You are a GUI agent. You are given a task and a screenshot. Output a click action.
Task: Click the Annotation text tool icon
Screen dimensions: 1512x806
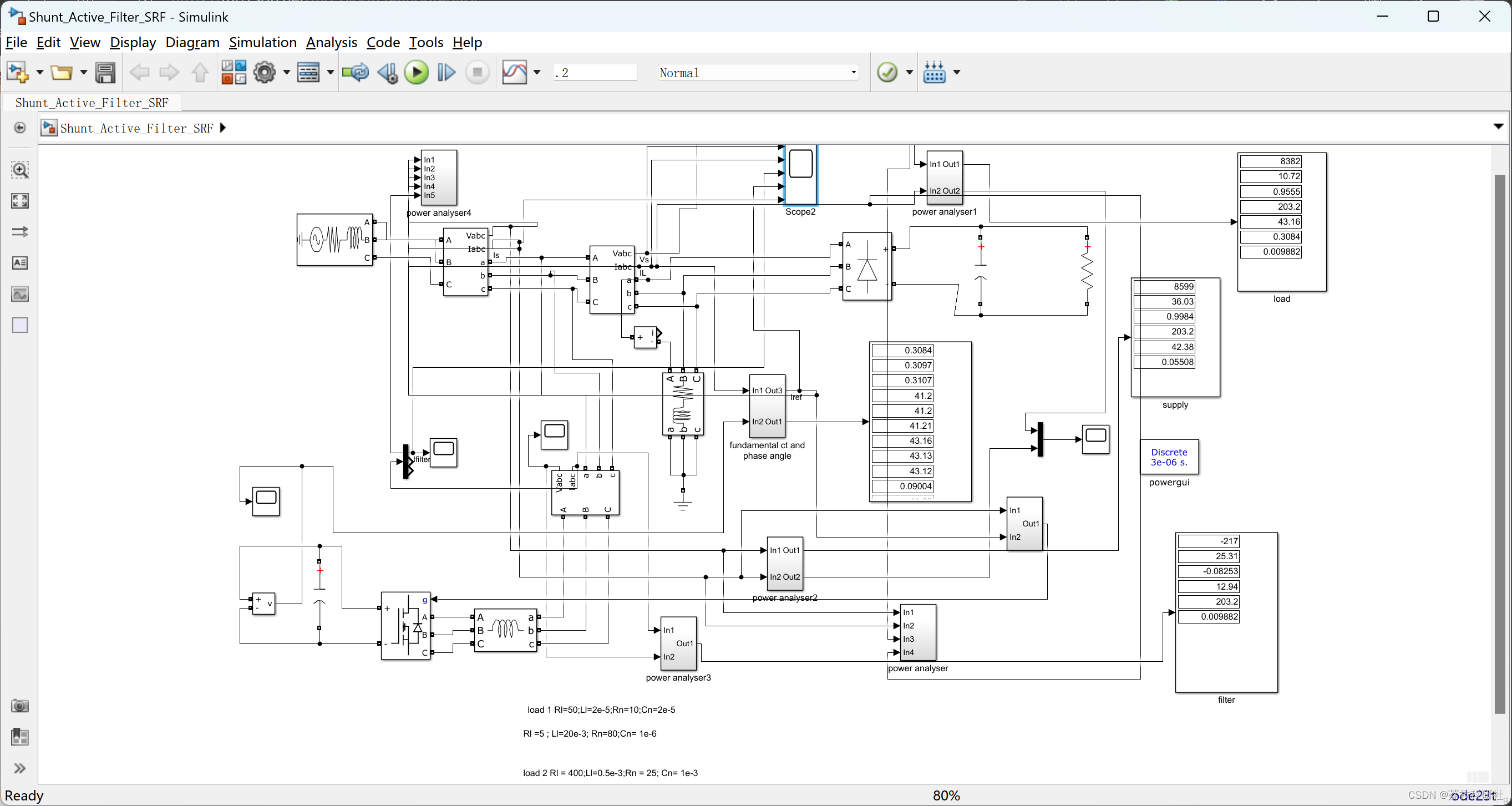tap(20, 262)
